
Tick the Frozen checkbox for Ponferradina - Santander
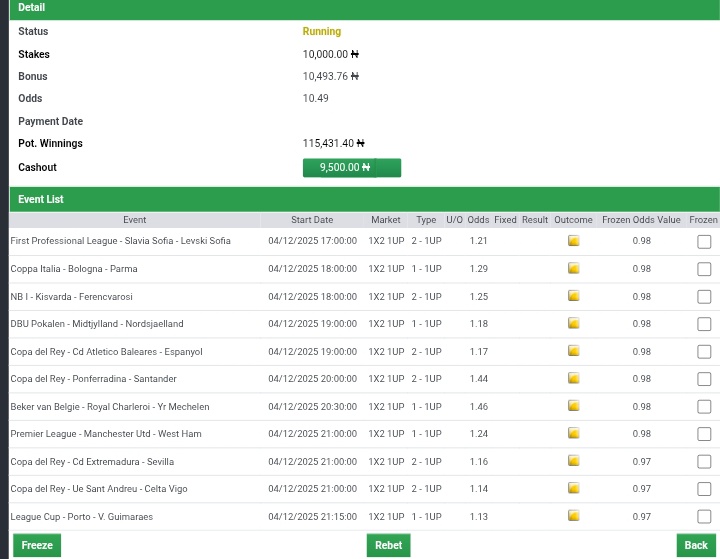point(704,379)
